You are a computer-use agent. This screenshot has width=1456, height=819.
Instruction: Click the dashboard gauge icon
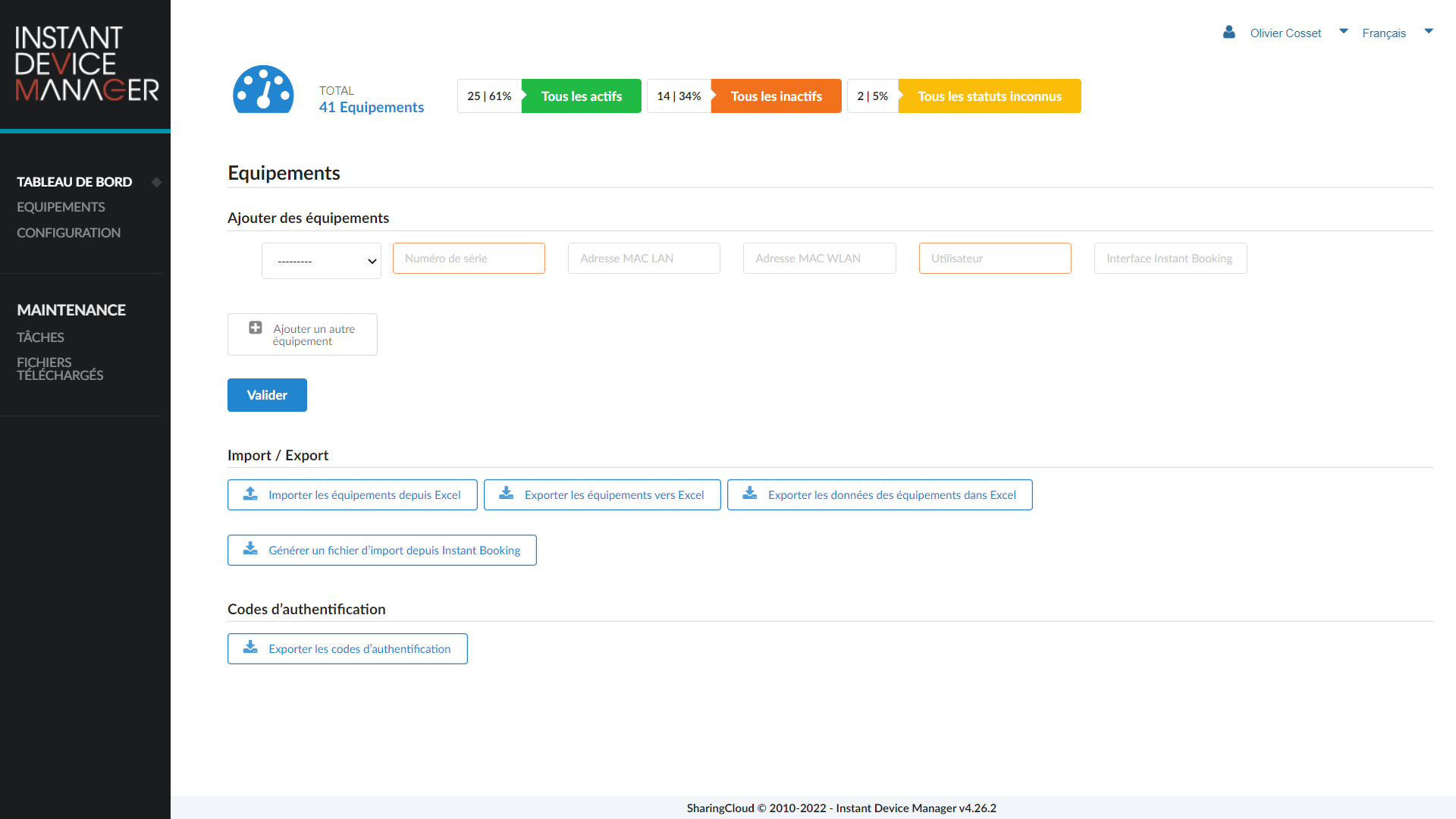263,89
